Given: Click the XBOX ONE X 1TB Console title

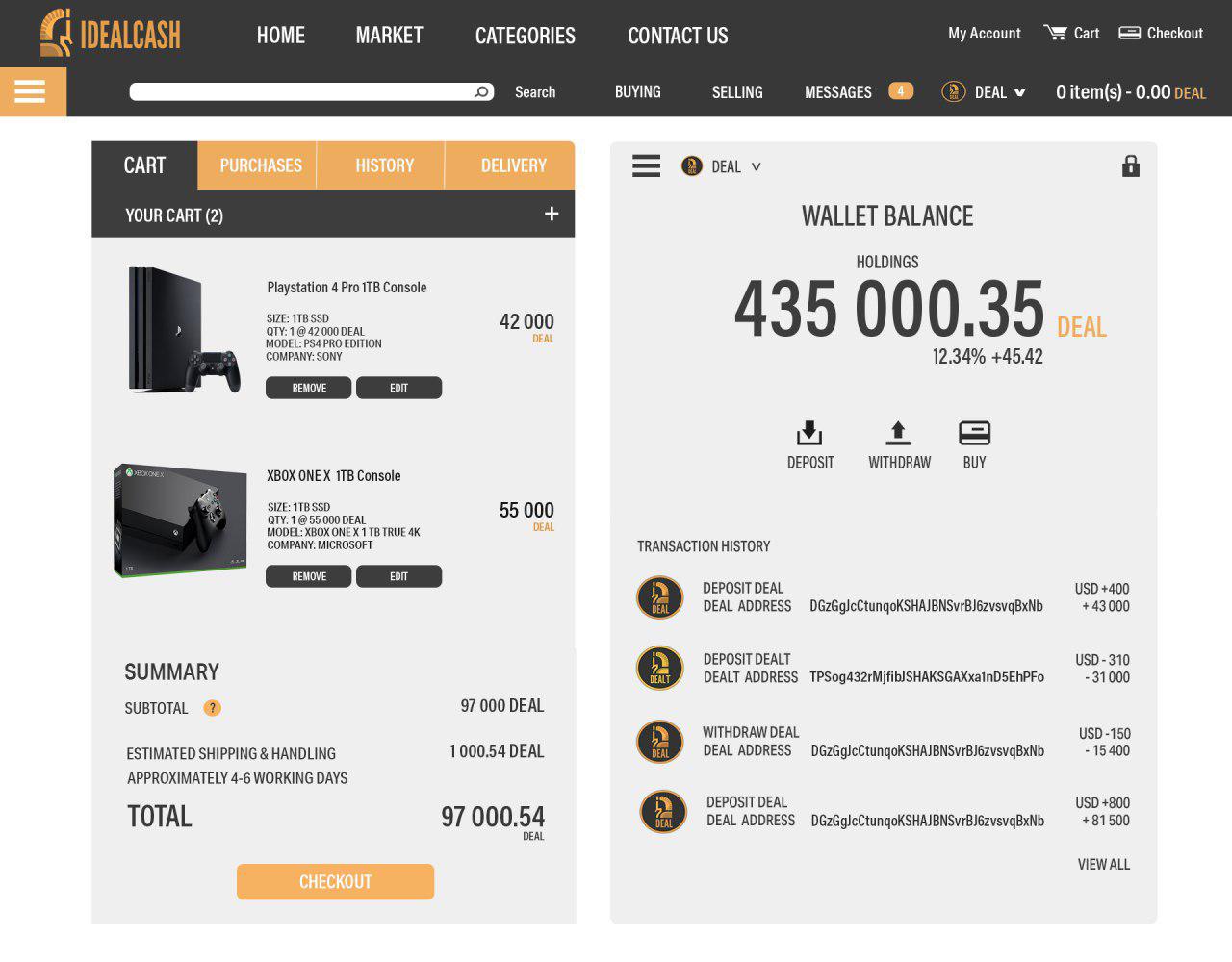Looking at the screenshot, I should coord(333,476).
